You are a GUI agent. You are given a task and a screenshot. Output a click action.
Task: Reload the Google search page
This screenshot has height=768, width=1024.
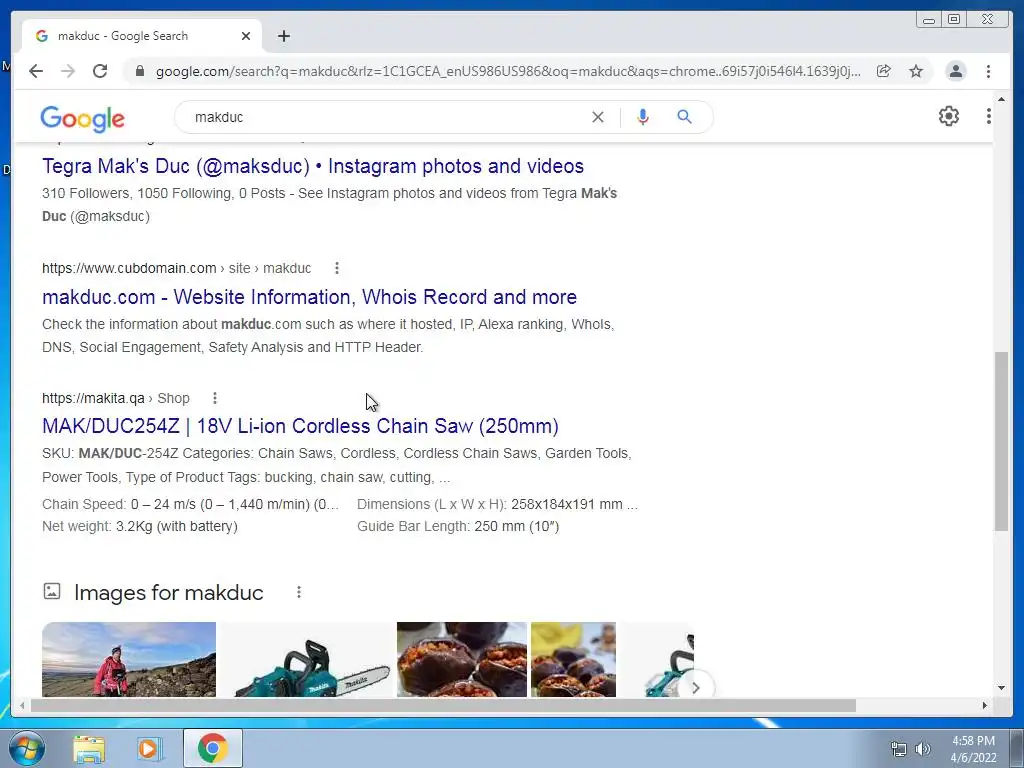tap(100, 71)
